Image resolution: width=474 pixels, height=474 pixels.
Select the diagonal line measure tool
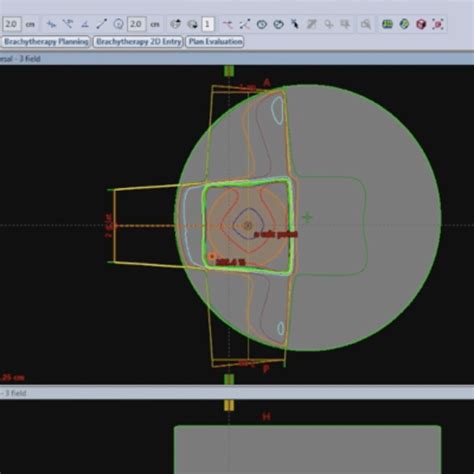[101, 24]
